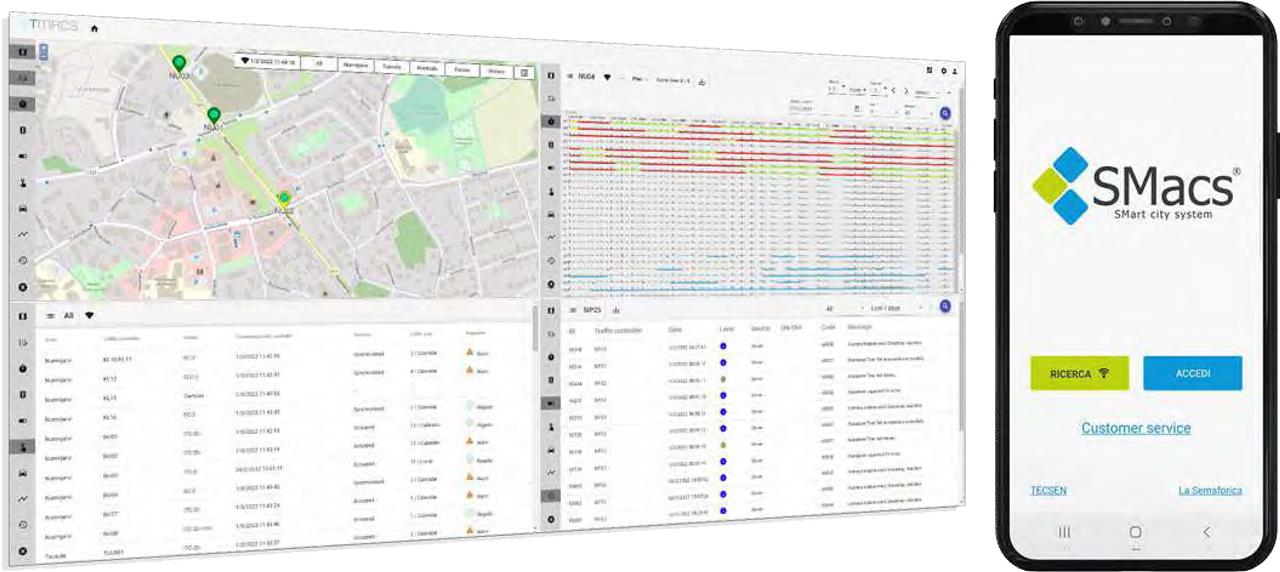The width and height of the screenshot is (1280, 572).
Task: Open user profile icon in NU04 panel
Action: coord(954,72)
